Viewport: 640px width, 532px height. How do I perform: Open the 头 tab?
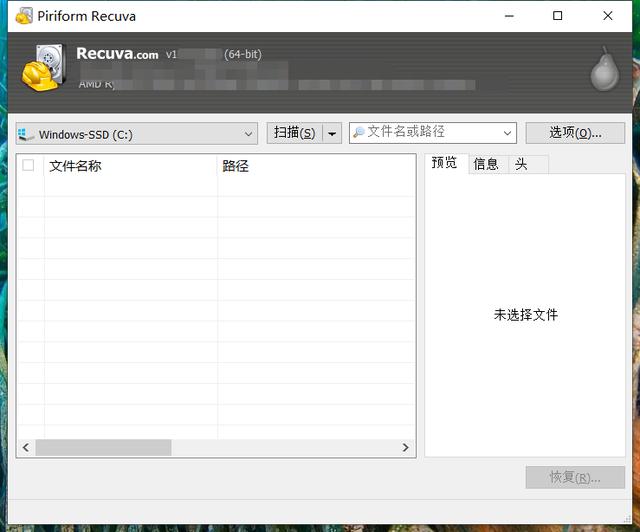tap(521, 165)
